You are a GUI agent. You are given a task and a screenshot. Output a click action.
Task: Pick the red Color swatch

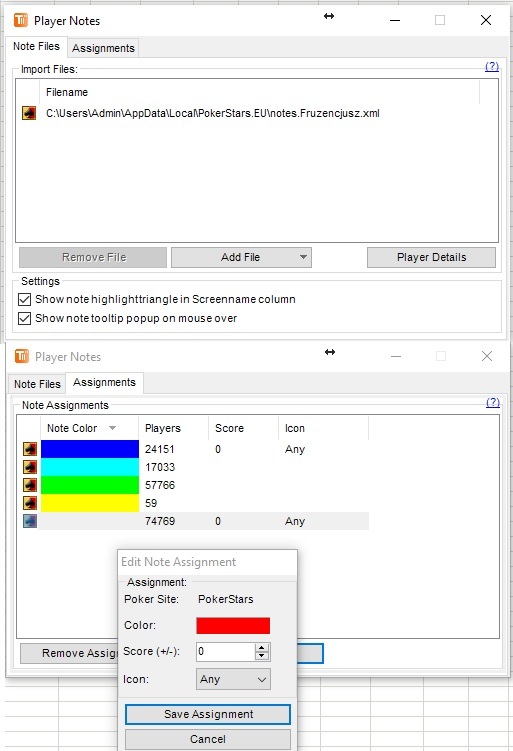[233, 626]
